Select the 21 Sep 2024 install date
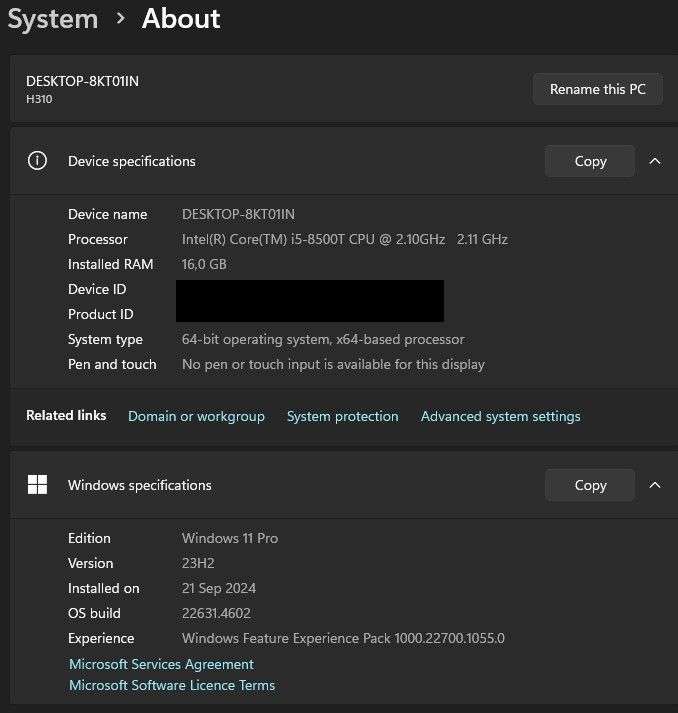Screen dimensions: 678x713 (x=219, y=588)
